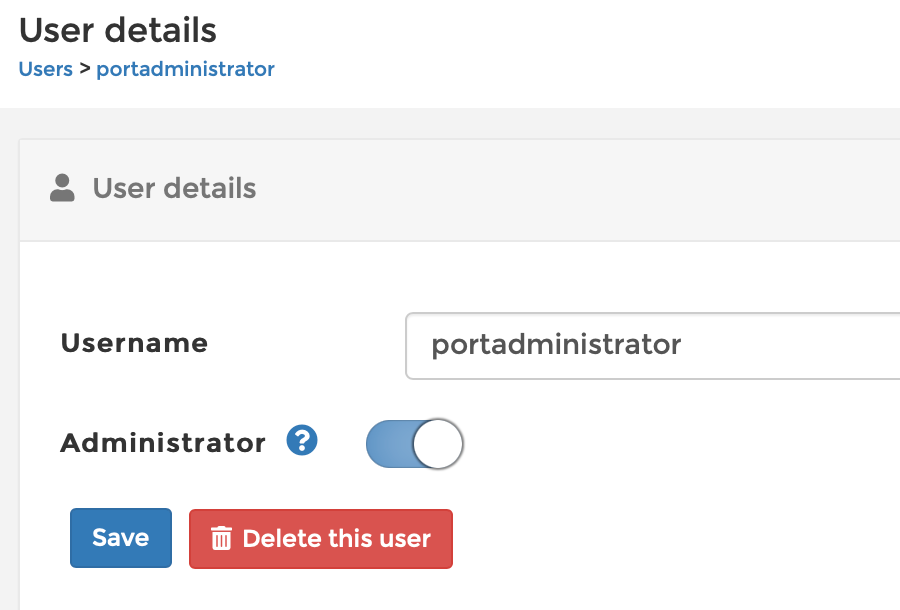Delete this user via the red button
900x610 pixels.
[321, 539]
